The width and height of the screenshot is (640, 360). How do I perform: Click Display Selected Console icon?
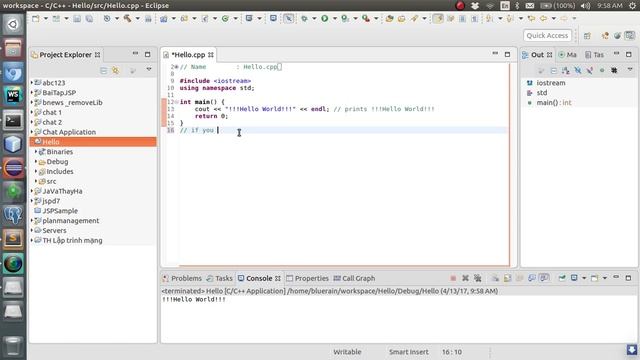pyautogui.click(x=574, y=278)
